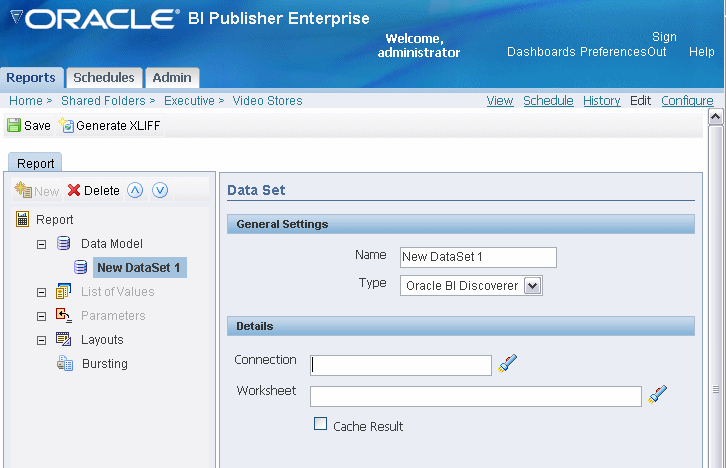Select New DataSet 1 tree item

point(139,268)
